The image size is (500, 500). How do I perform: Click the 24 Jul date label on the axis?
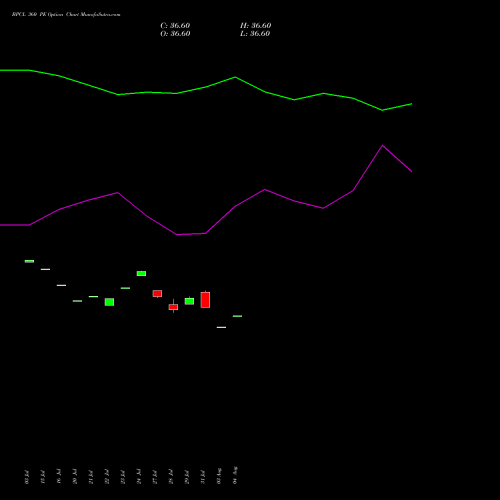139,476
